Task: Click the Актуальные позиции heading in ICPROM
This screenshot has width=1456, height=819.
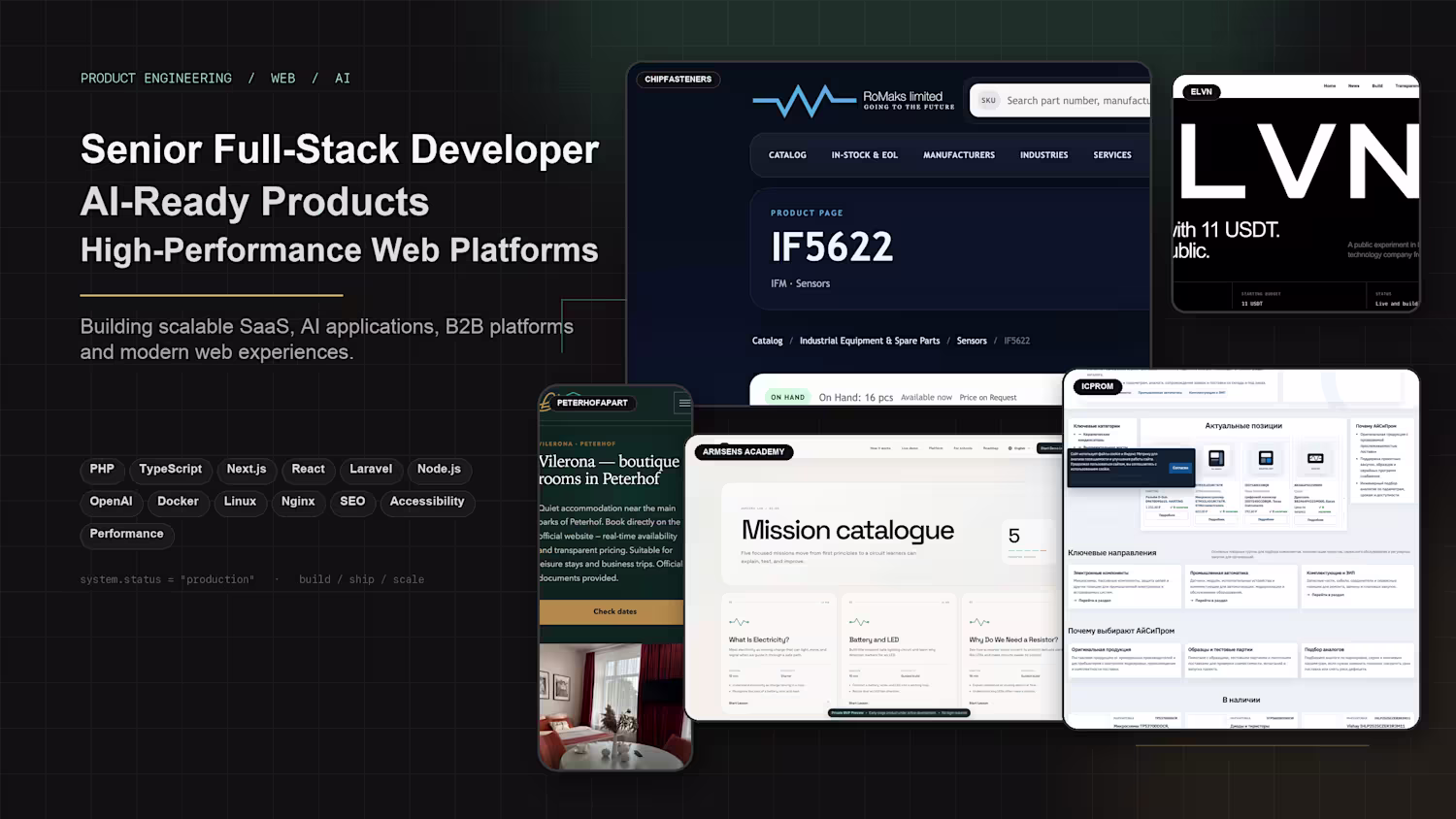Action: (1243, 426)
